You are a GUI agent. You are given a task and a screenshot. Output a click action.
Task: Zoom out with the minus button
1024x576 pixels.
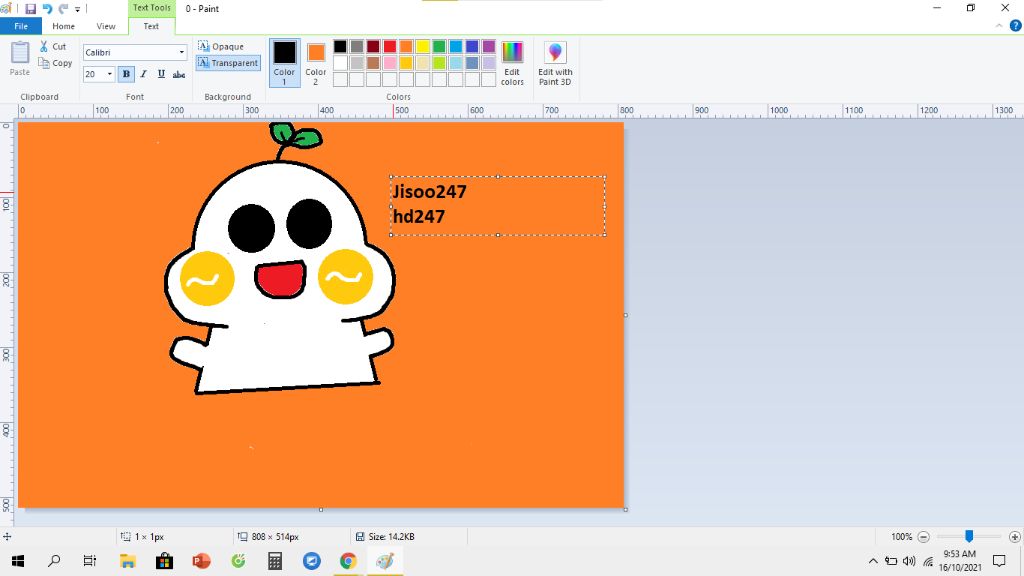point(923,537)
